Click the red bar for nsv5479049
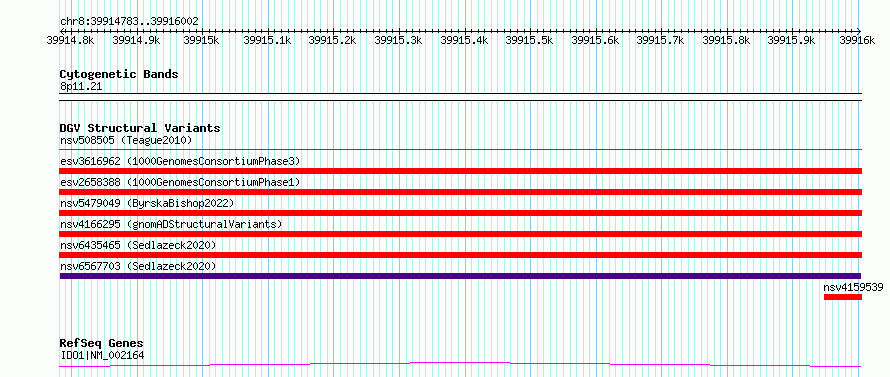The image size is (890, 377). [460, 213]
